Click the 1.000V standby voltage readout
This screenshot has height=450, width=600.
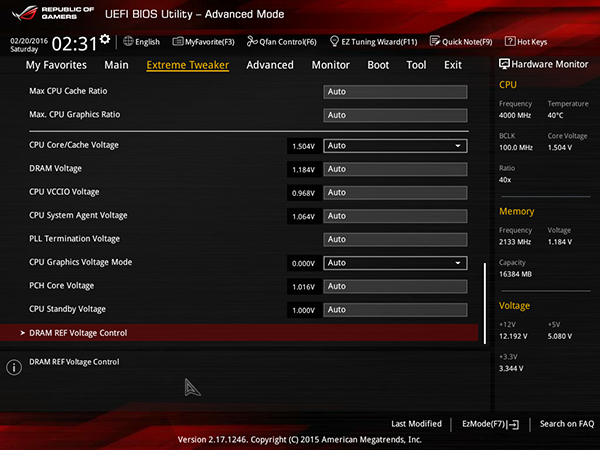303,310
